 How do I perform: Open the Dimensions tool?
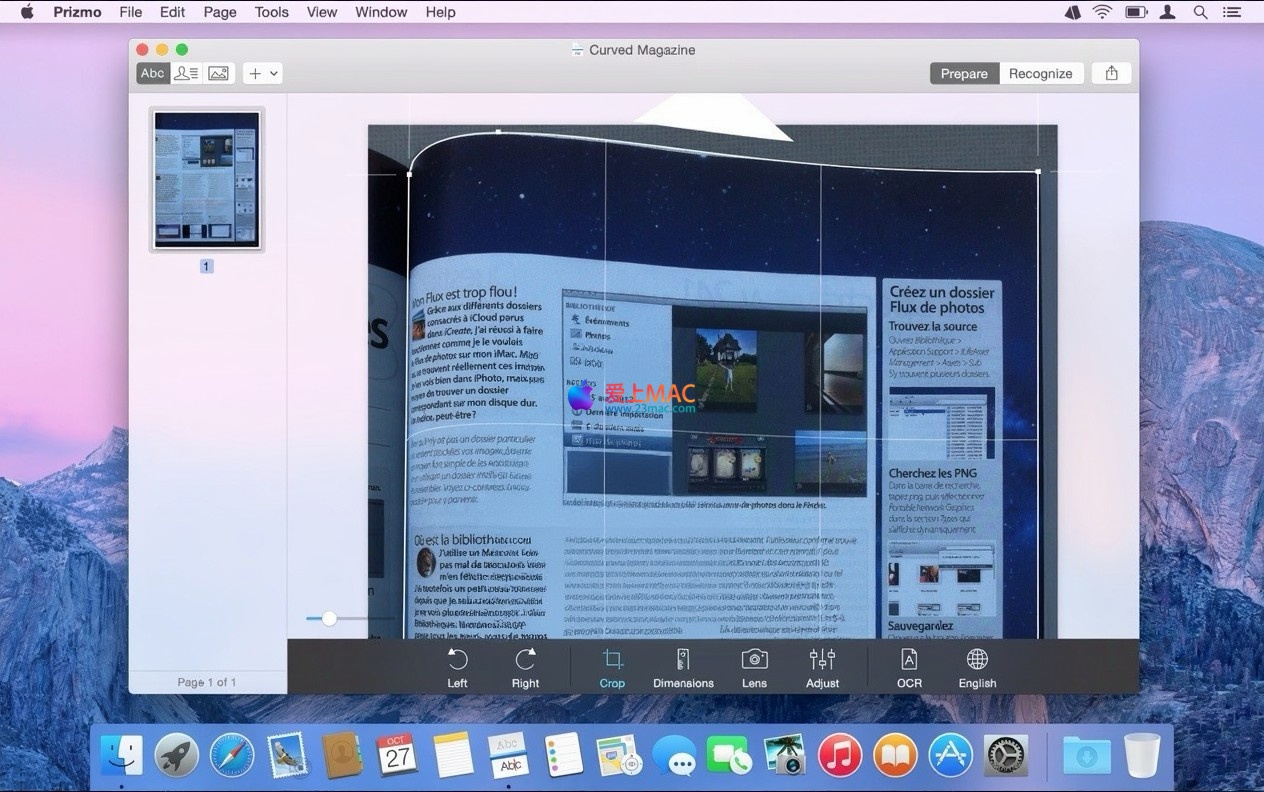683,667
